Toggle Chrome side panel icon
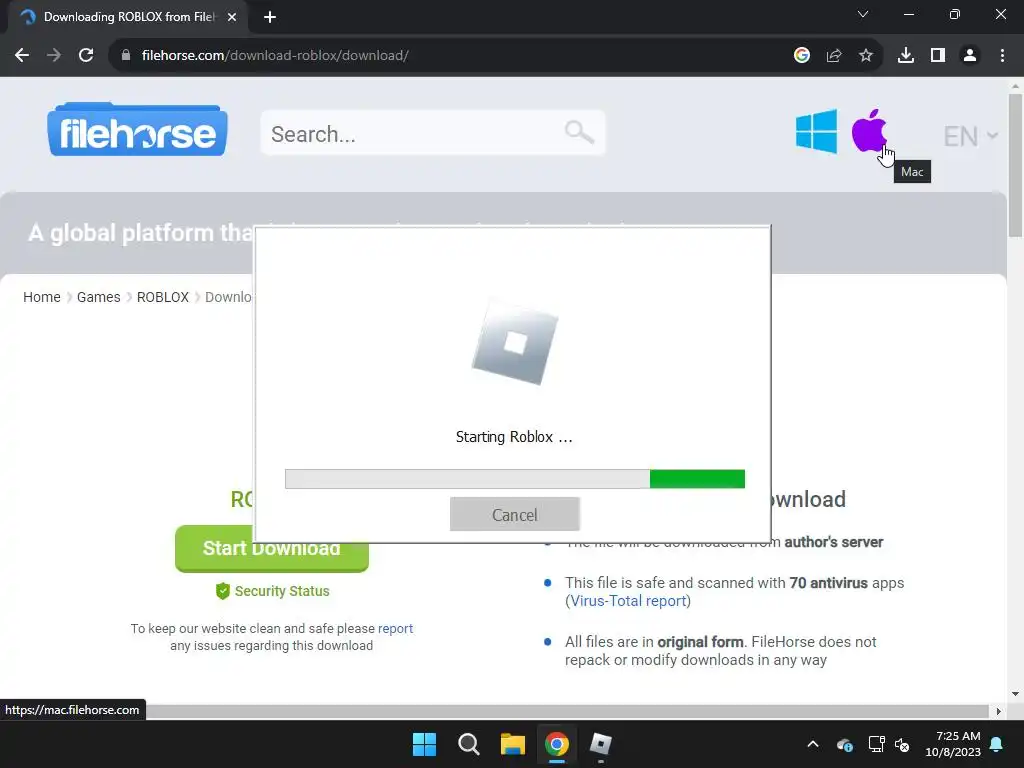Viewport: 1024px width, 768px height. [x=938, y=56]
